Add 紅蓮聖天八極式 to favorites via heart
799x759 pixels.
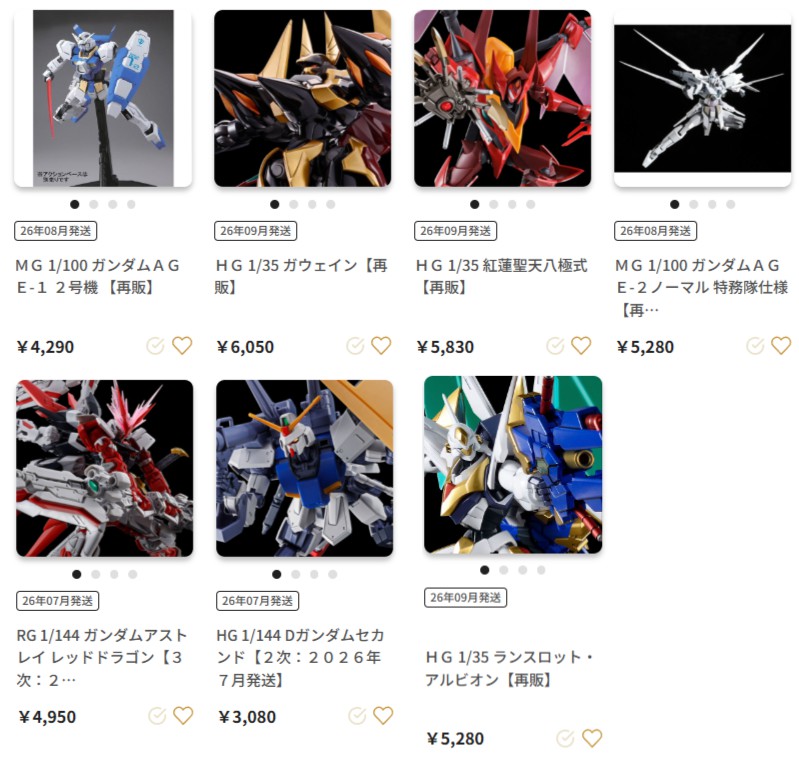(x=581, y=346)
